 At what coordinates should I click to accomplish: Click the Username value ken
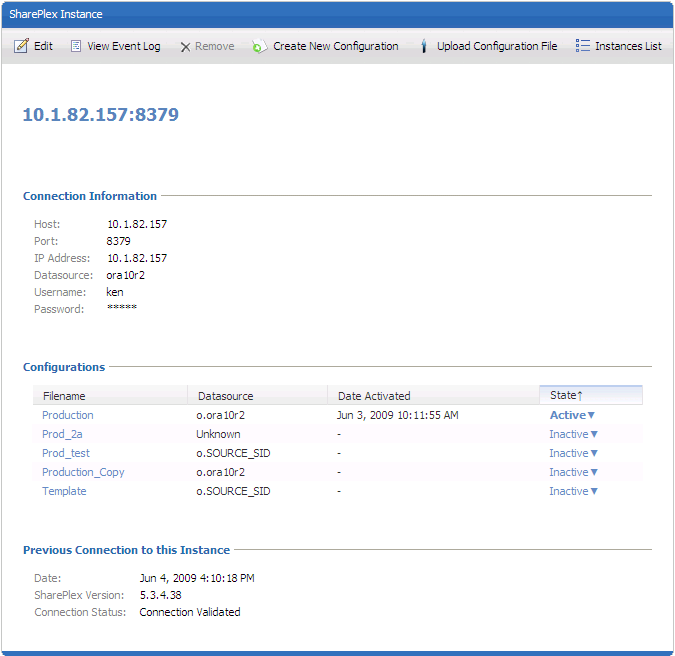115,292
